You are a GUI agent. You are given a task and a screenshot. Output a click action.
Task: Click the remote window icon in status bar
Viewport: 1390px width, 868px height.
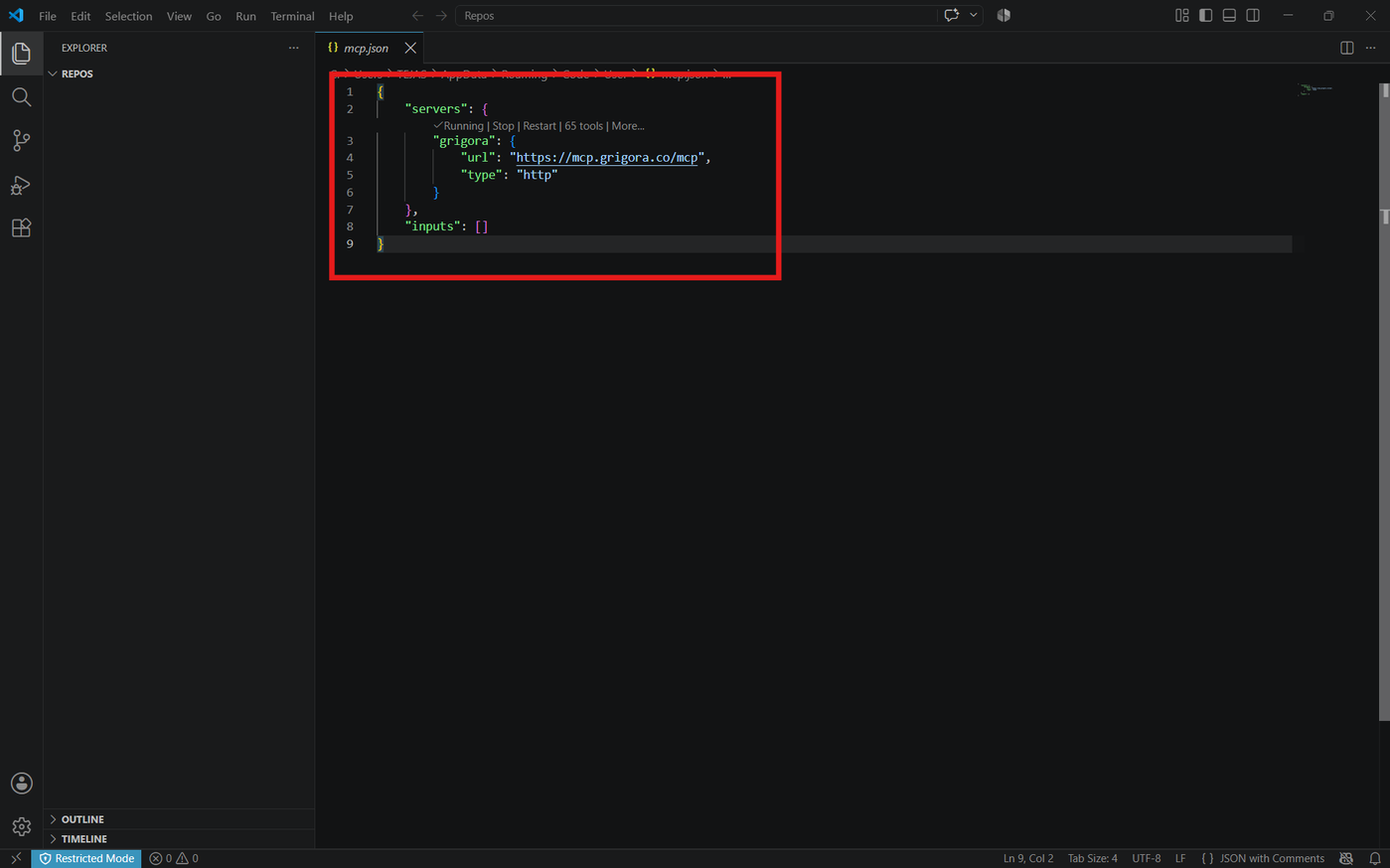[x=16, y=858]
